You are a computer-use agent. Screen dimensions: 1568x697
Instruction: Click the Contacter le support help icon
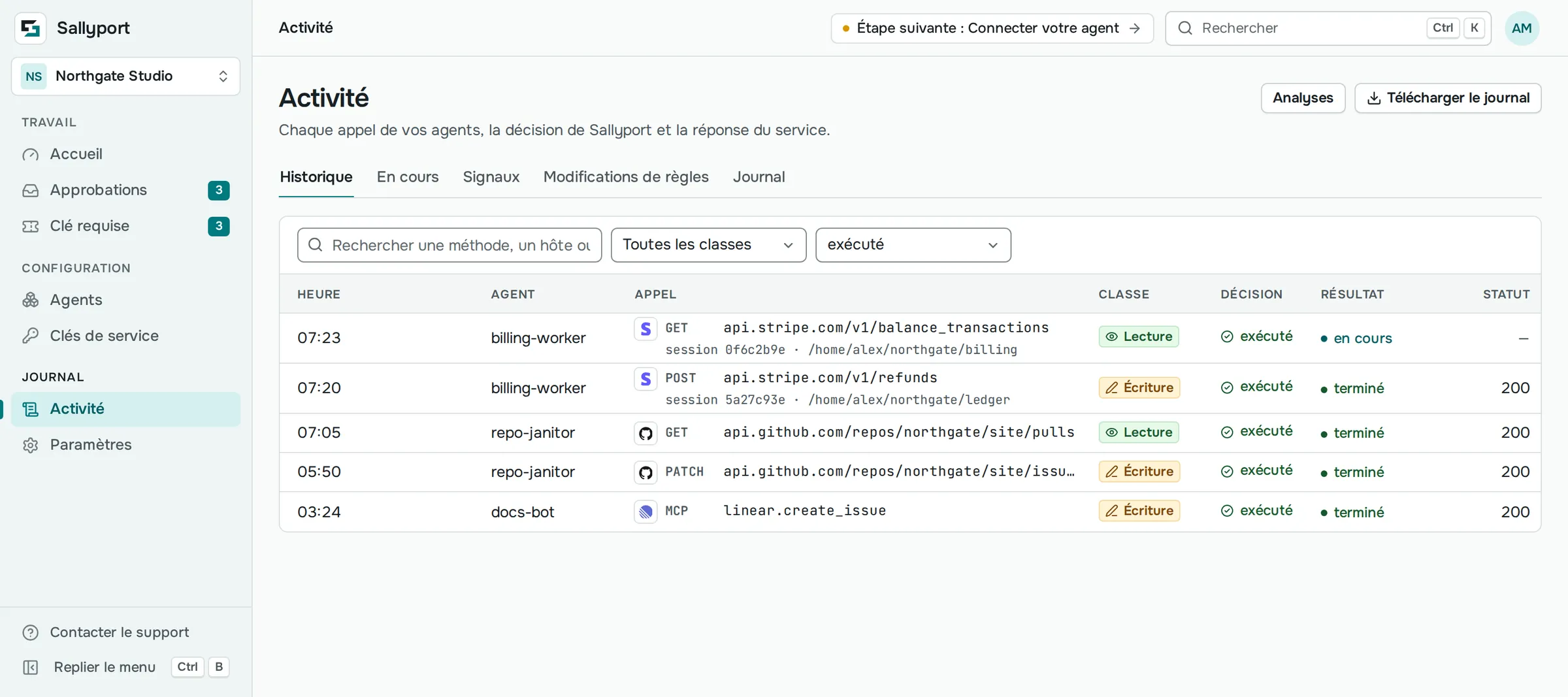(x=31, y=632)
